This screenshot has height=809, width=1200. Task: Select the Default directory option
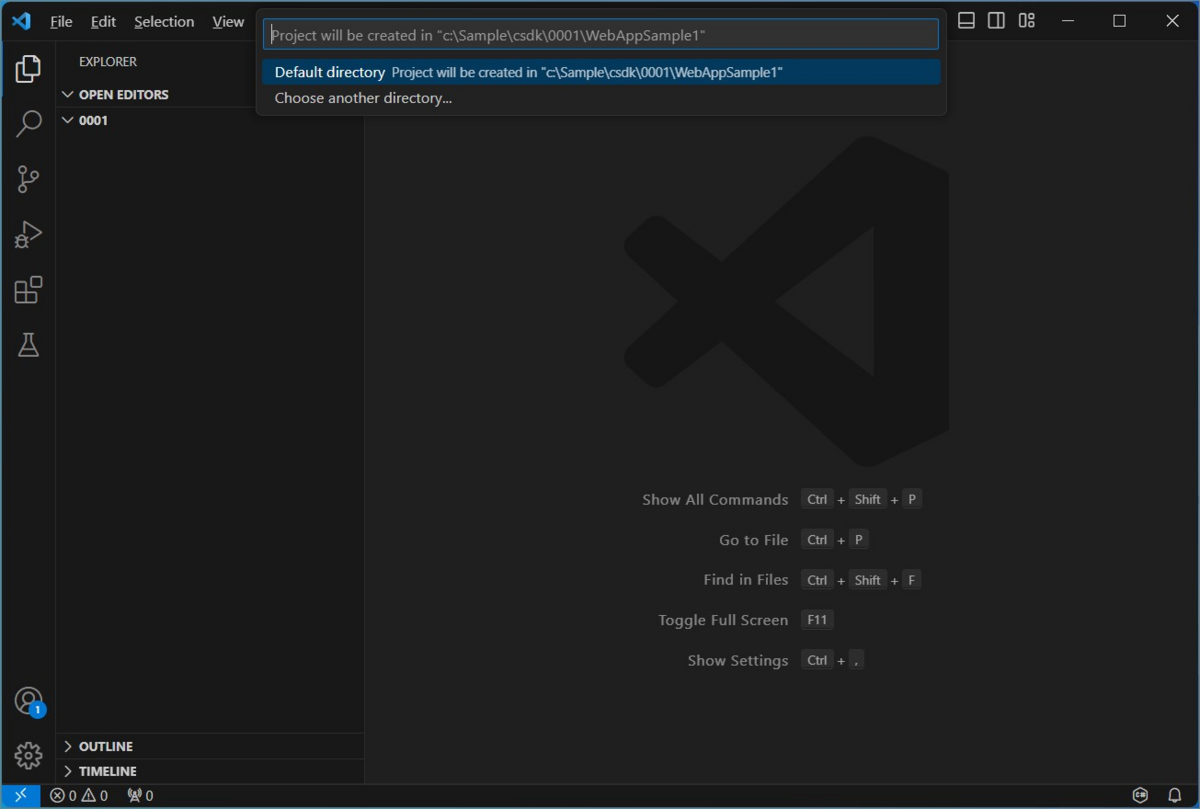(x=601, y=72)
